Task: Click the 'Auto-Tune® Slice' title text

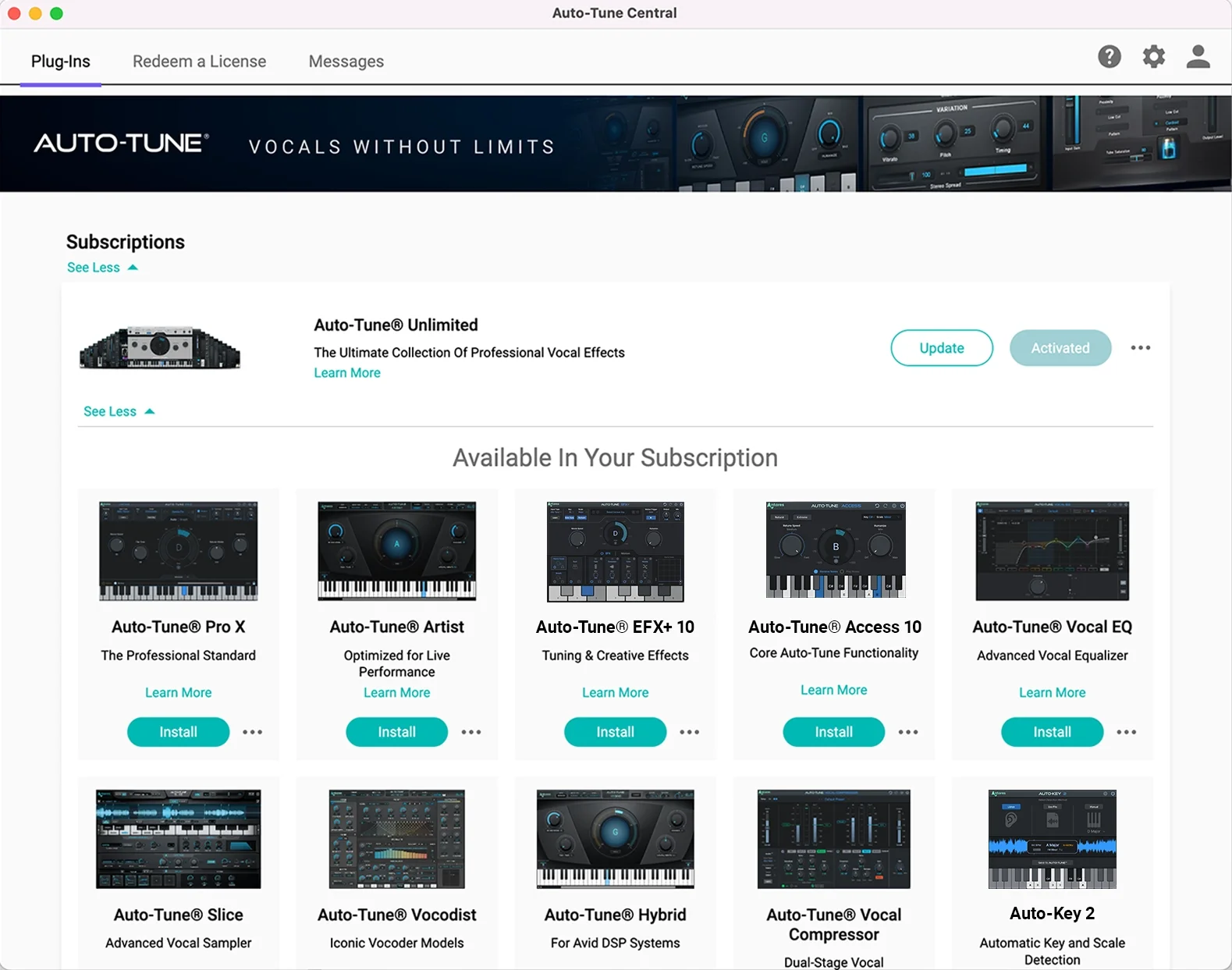Action: point(178,915)
